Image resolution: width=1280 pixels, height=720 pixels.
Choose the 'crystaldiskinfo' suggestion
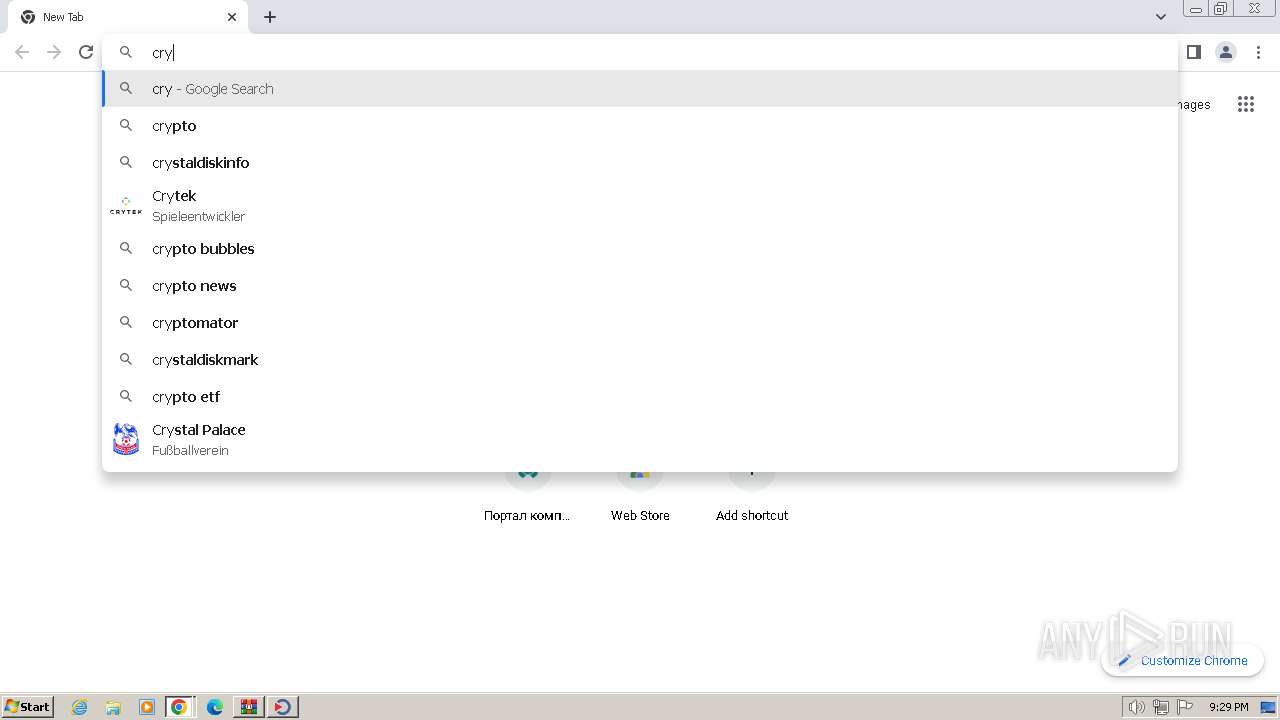640,163
